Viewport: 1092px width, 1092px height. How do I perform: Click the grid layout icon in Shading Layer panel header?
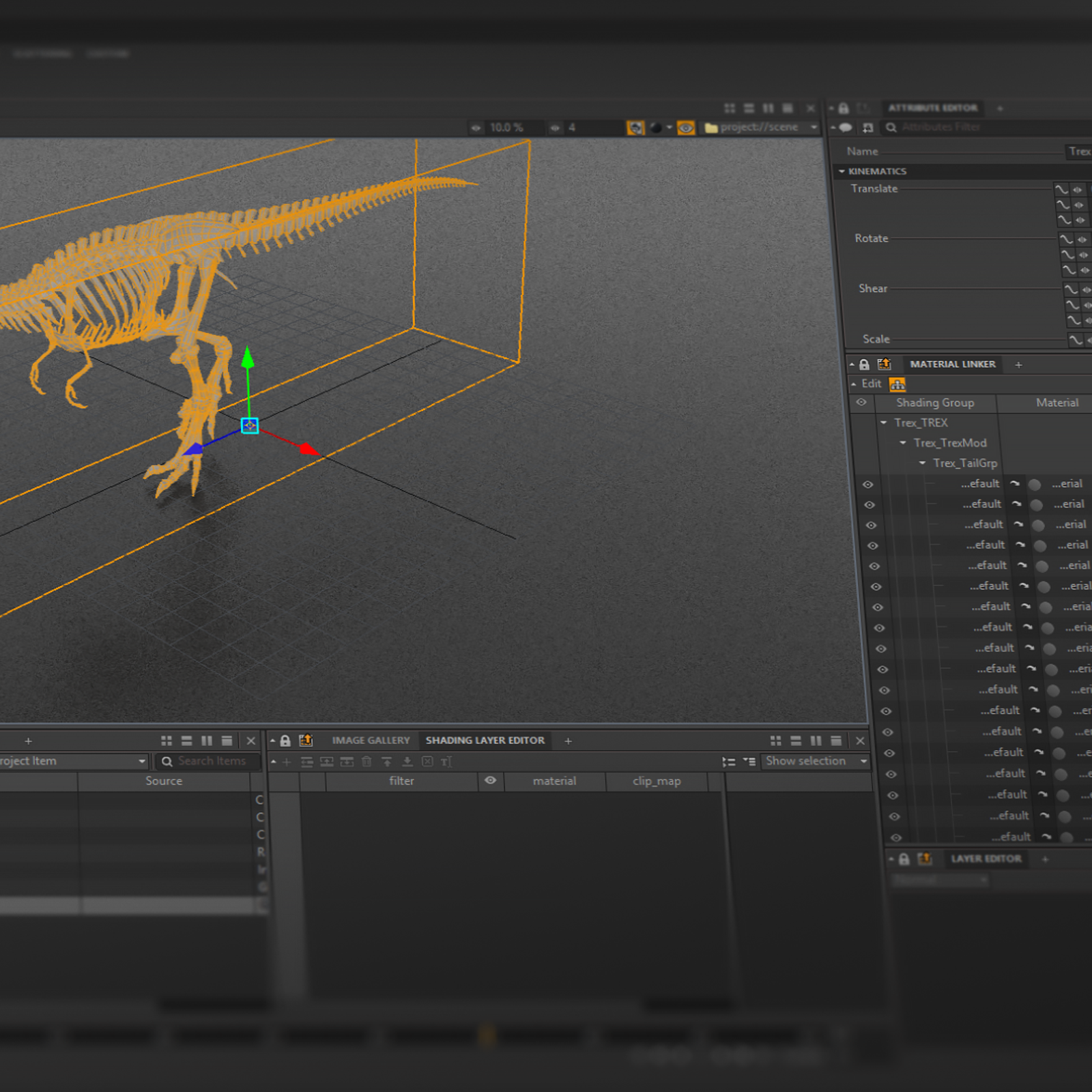pos(775,741)
